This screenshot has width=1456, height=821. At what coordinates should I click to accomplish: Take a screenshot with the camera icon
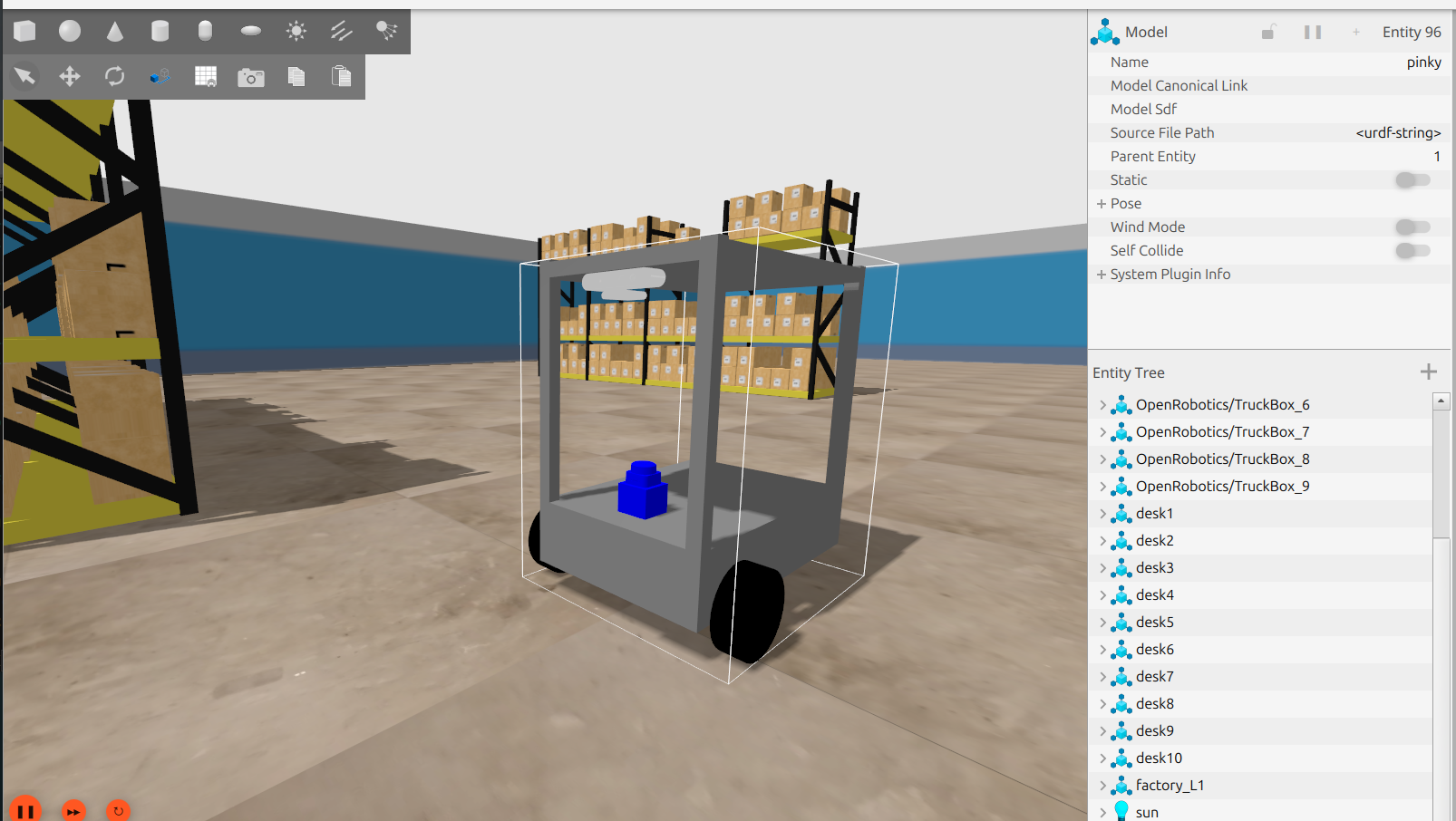251,78
